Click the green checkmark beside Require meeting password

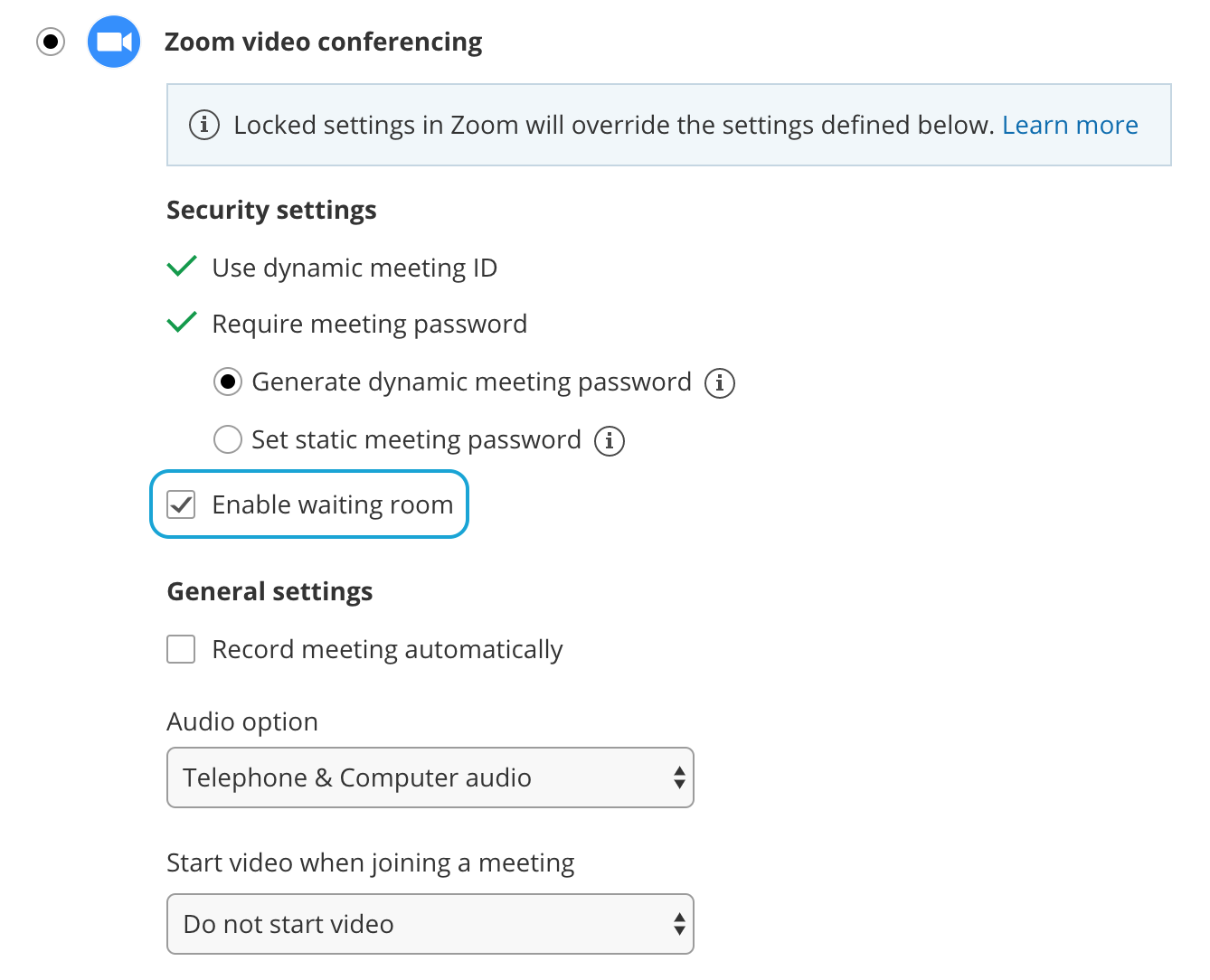pyautogui.click(x=182, y=323)
